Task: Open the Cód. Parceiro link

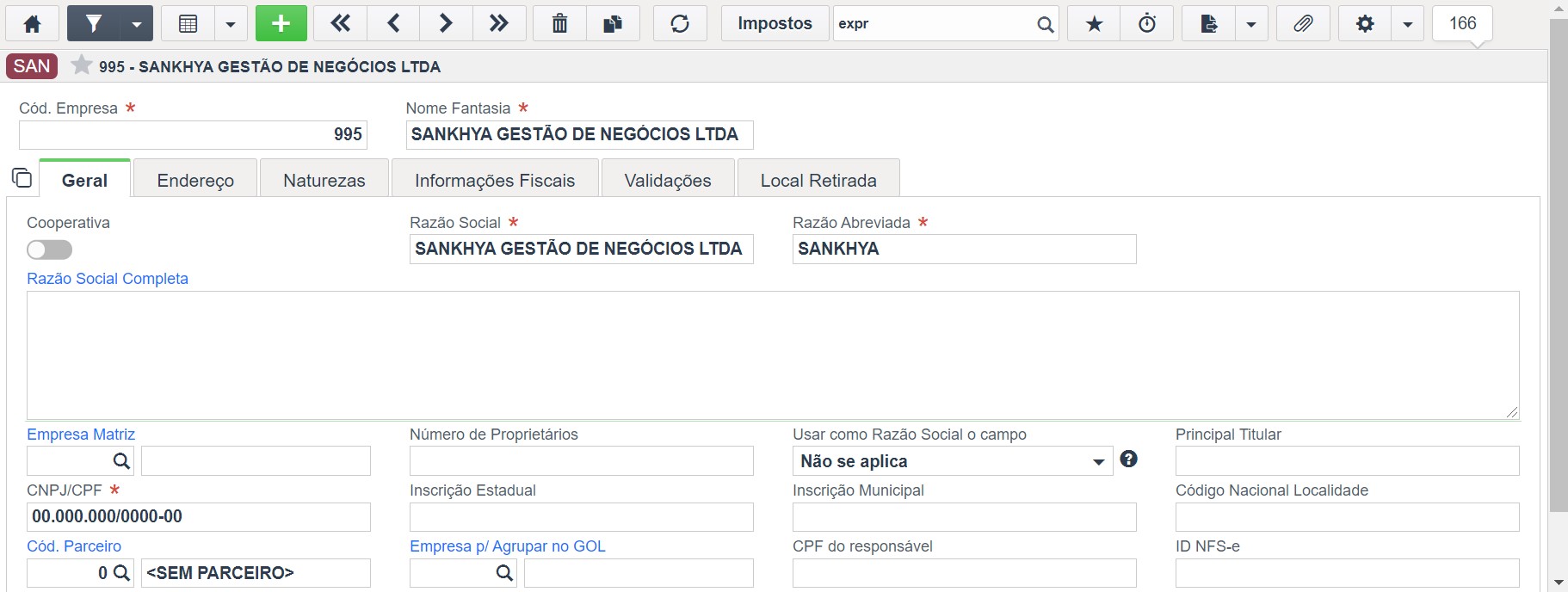Action: click(x=74, y=546)
